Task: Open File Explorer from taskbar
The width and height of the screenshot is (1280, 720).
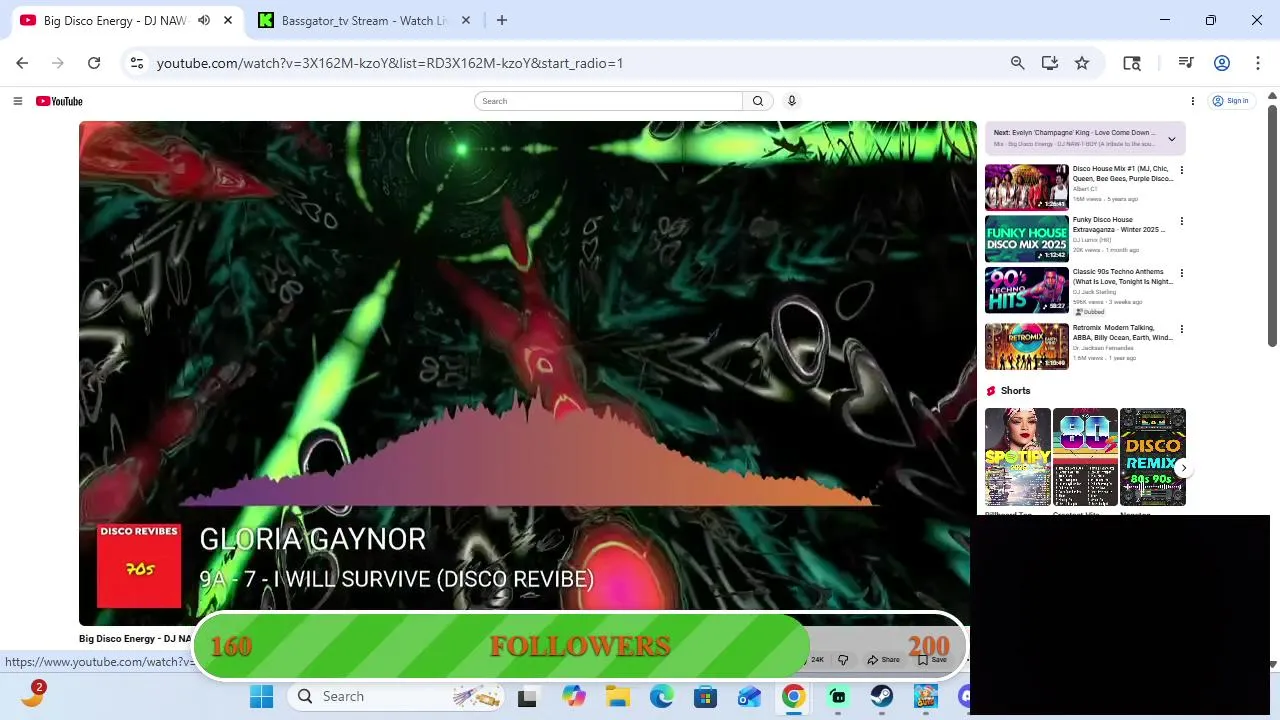Action: pos(617,697)
